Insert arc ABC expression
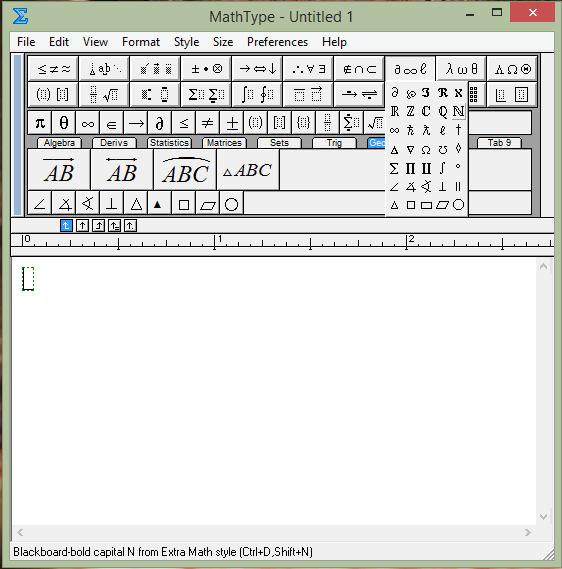 (x=185, y=169)
